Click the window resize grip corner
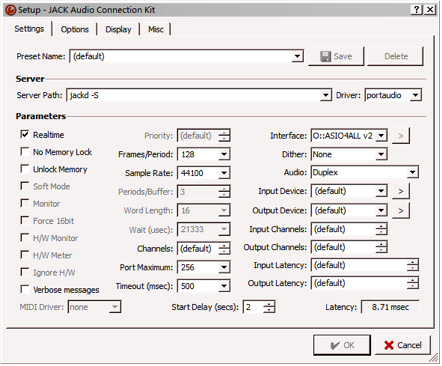 (433, 358)
